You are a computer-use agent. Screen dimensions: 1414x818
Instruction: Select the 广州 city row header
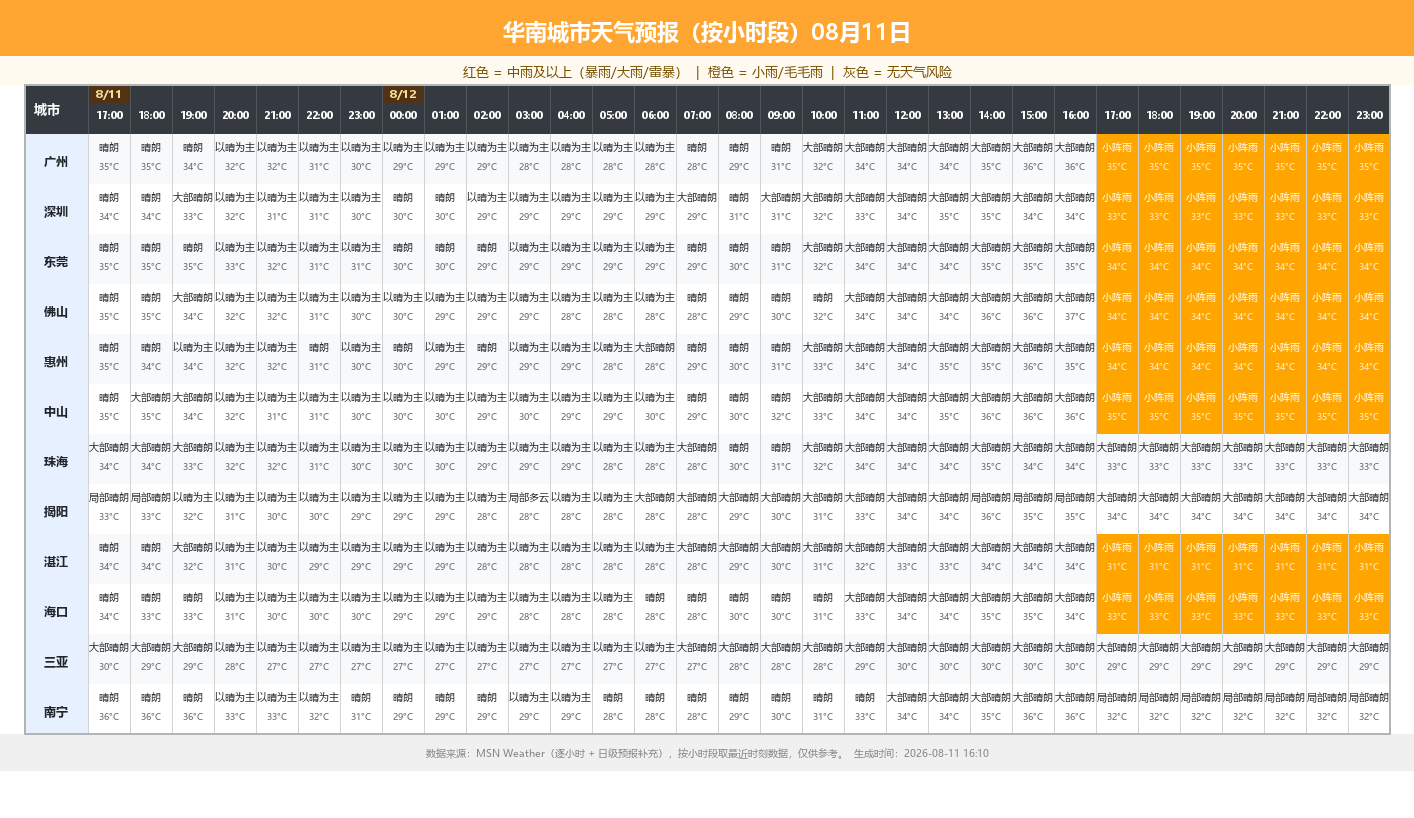coord(57,159)
